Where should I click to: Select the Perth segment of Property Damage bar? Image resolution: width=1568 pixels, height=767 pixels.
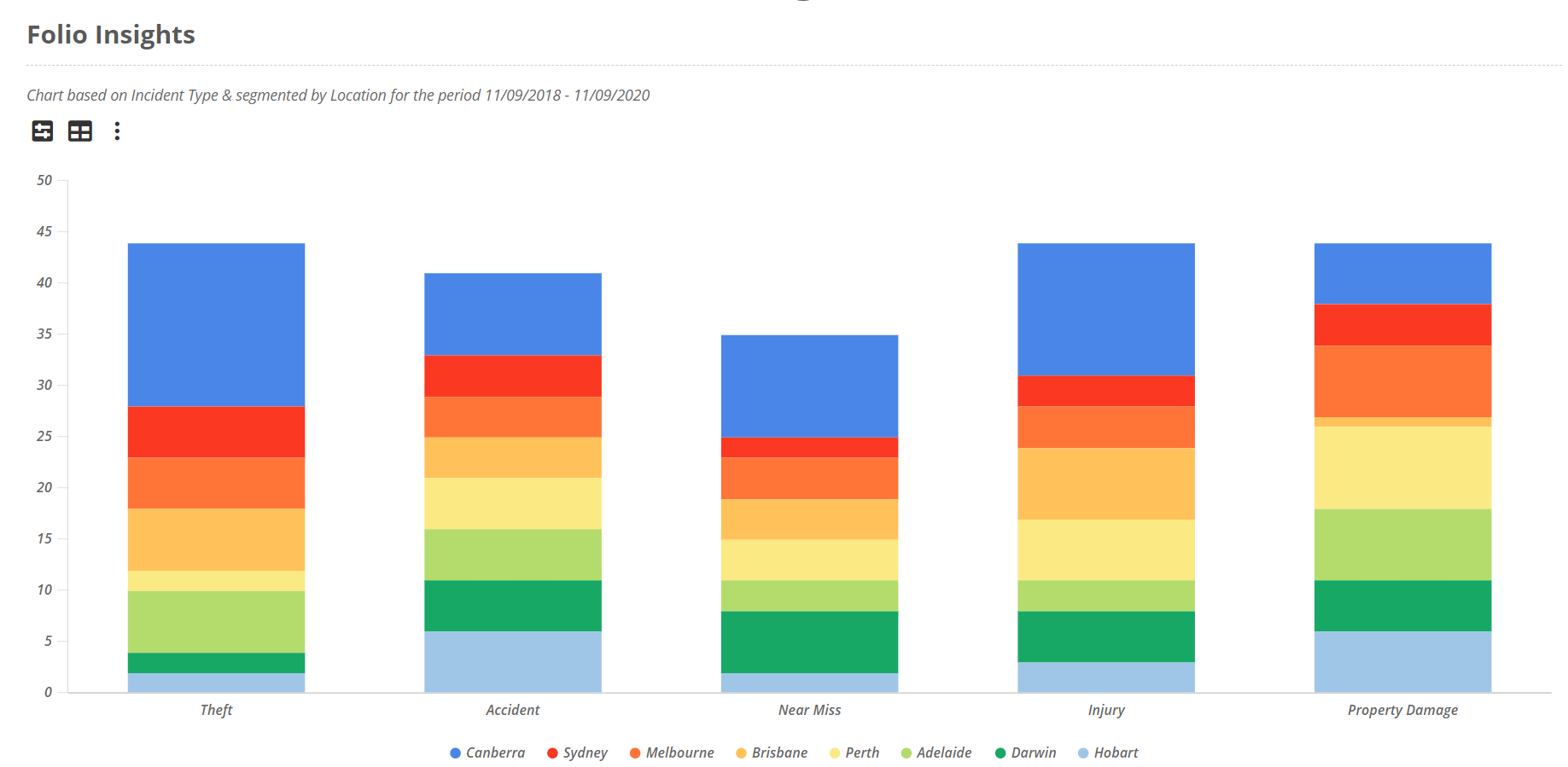[x=1402, y=468]
